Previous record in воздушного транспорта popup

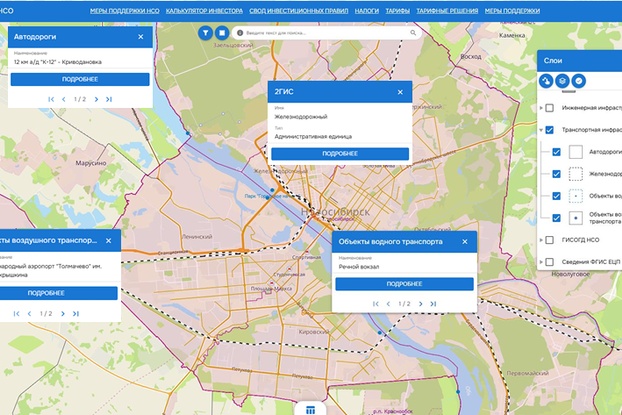click(29, 314)
